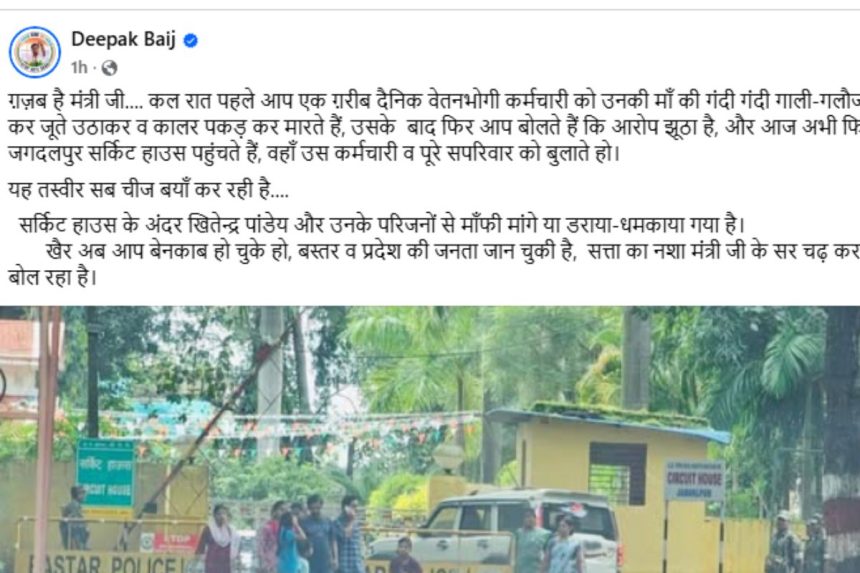Select the public globe privacy icon
Image resolution: width=860 pixels, height=573 pixels.
pyautogui.click(x=110, y=67)
